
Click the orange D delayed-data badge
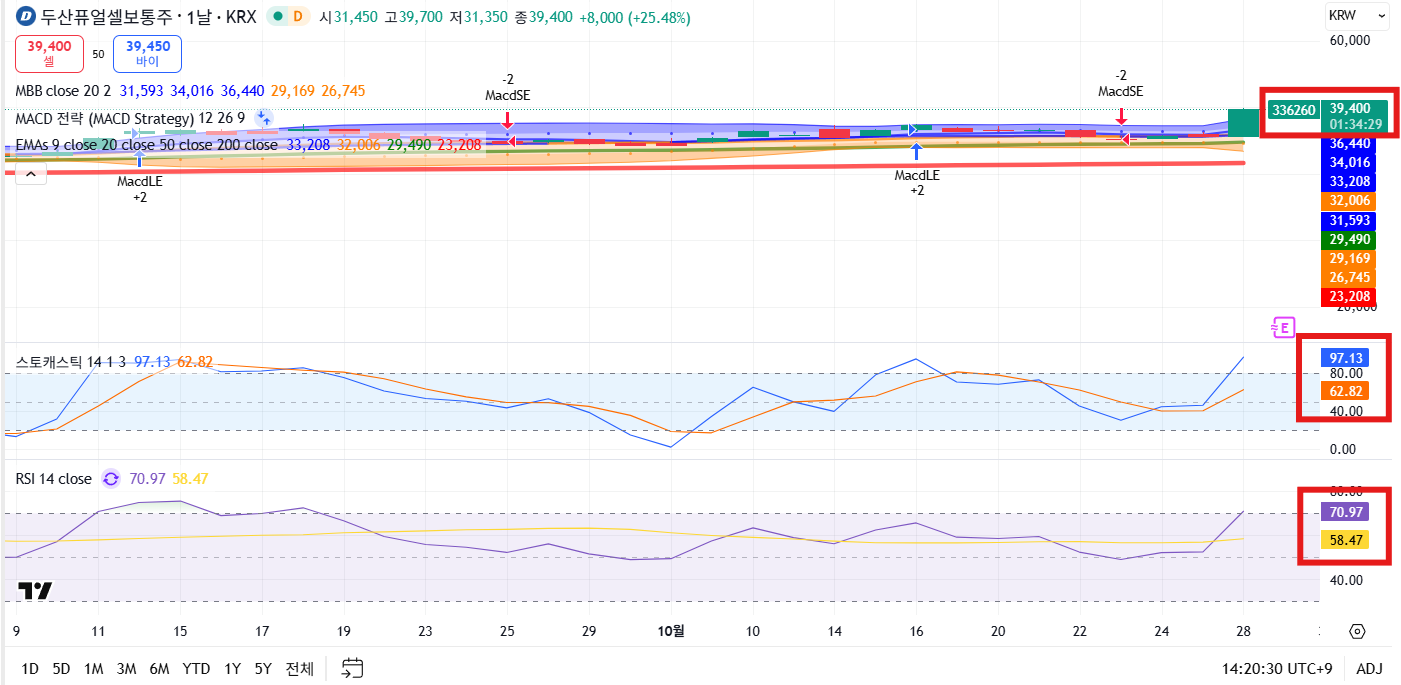point(297,17)
